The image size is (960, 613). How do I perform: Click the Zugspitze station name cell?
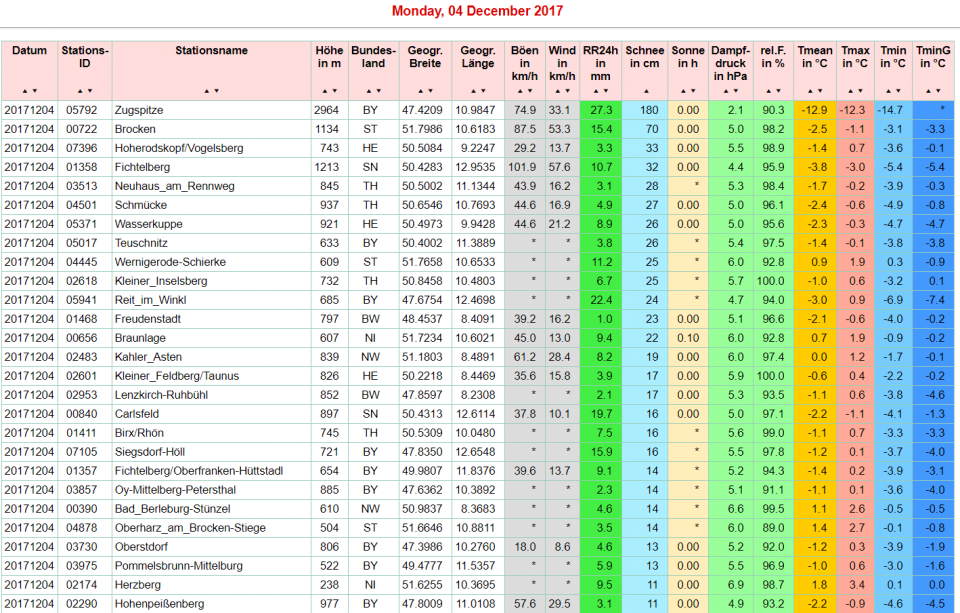pos(139,110)
